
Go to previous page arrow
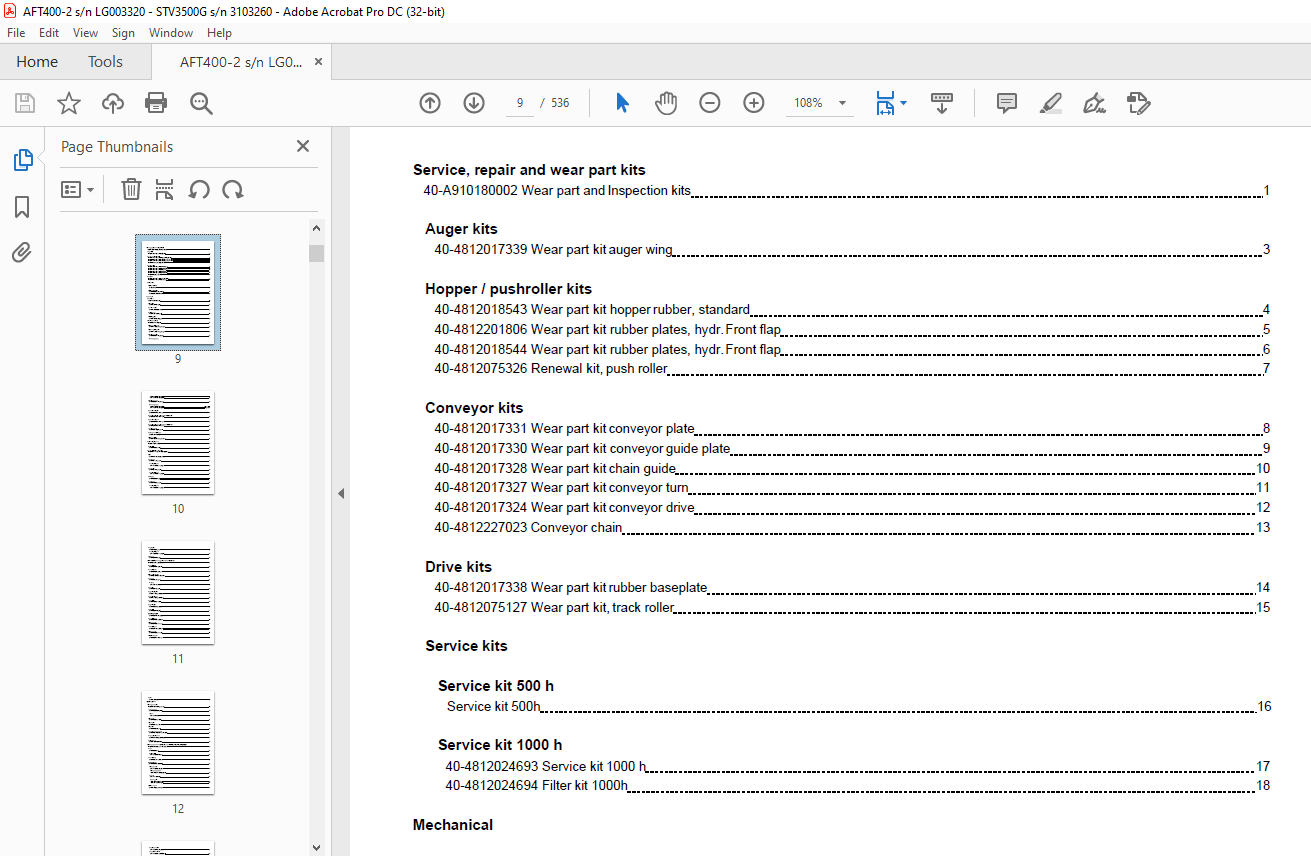point(430,103)
